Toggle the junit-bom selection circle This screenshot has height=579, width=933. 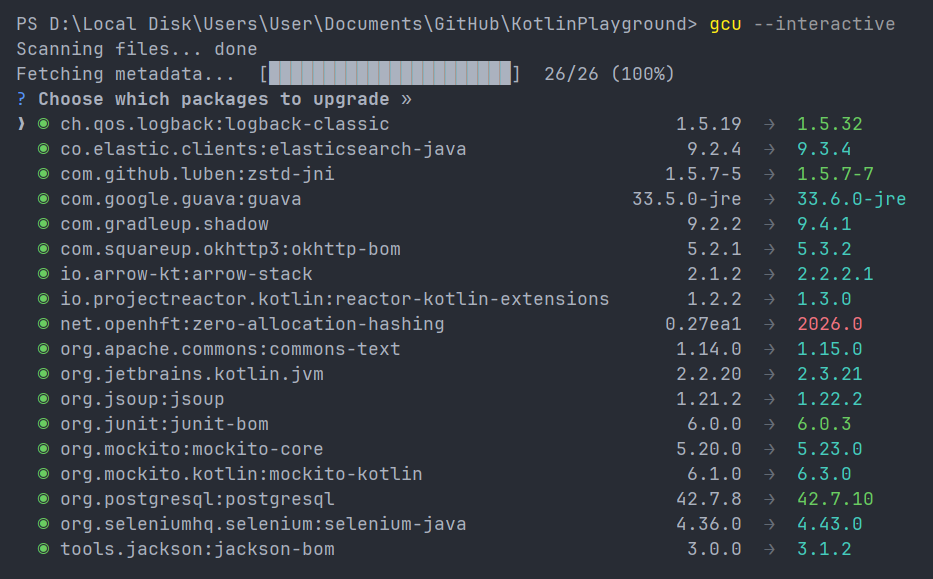(x=43, y=424)
